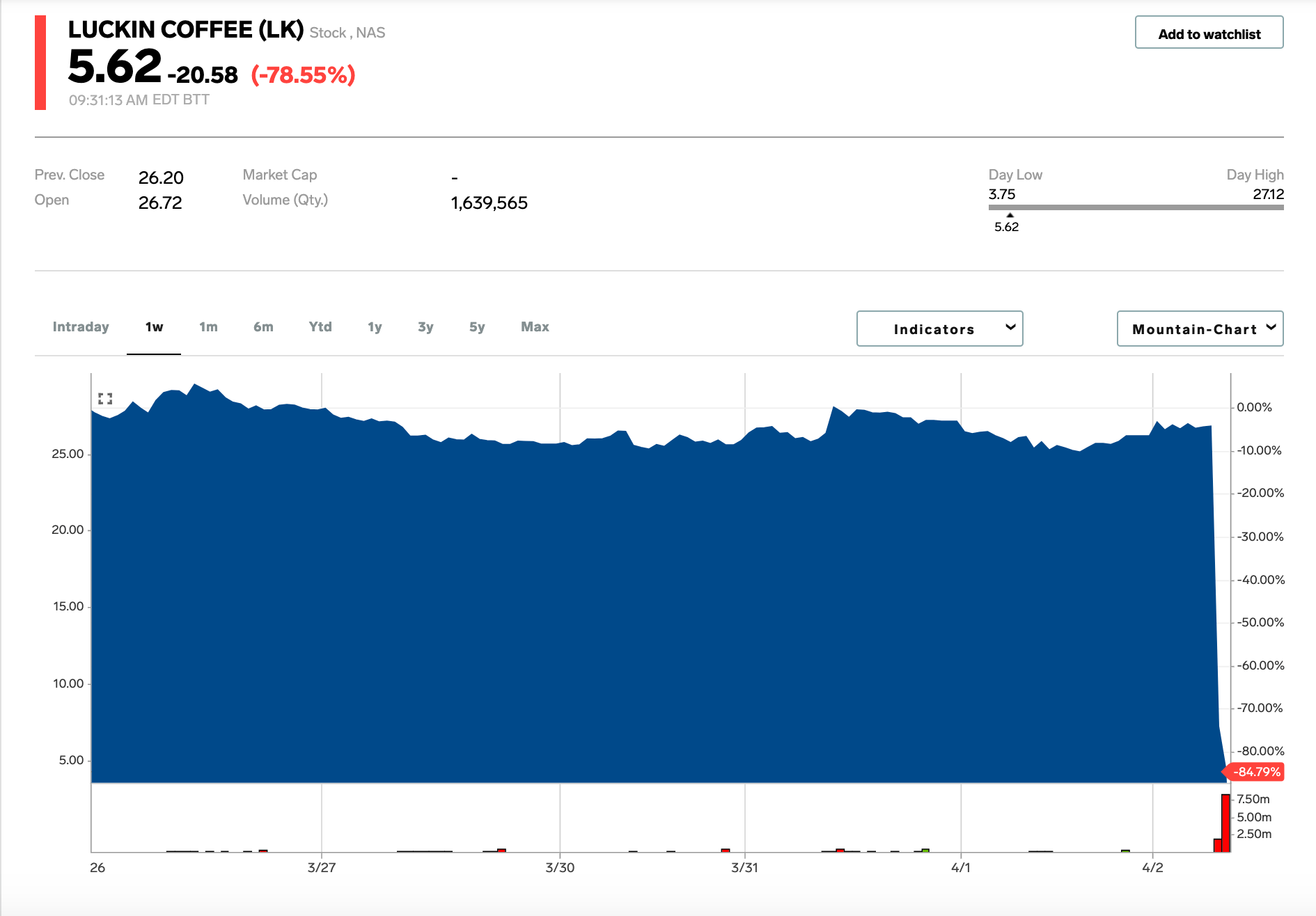Viewport: 1316px width, 916px height.
Task: Click Add to watchlist button
Action: coord(1209,33)
